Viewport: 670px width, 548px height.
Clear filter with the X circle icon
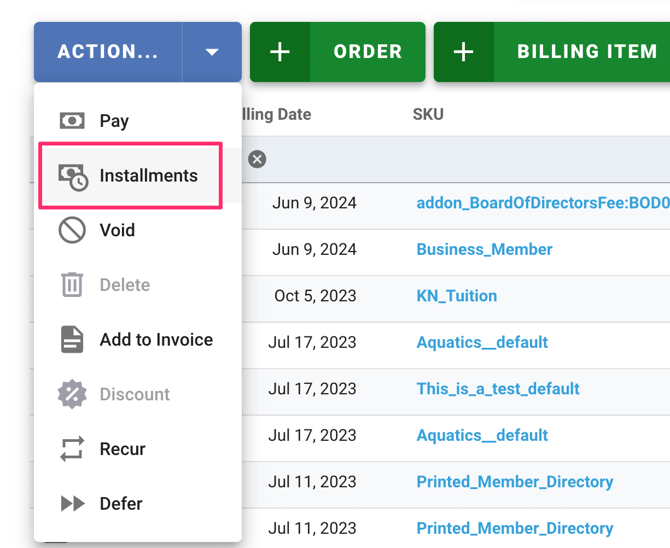[257, 159]
